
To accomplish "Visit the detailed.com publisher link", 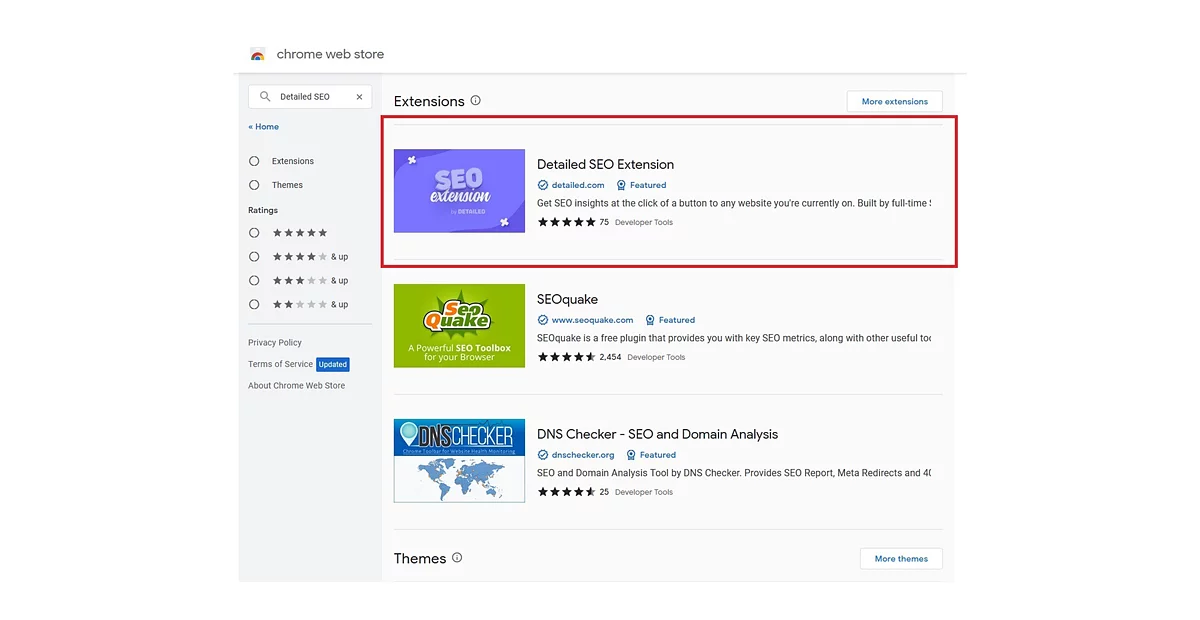I will (578, 185).
